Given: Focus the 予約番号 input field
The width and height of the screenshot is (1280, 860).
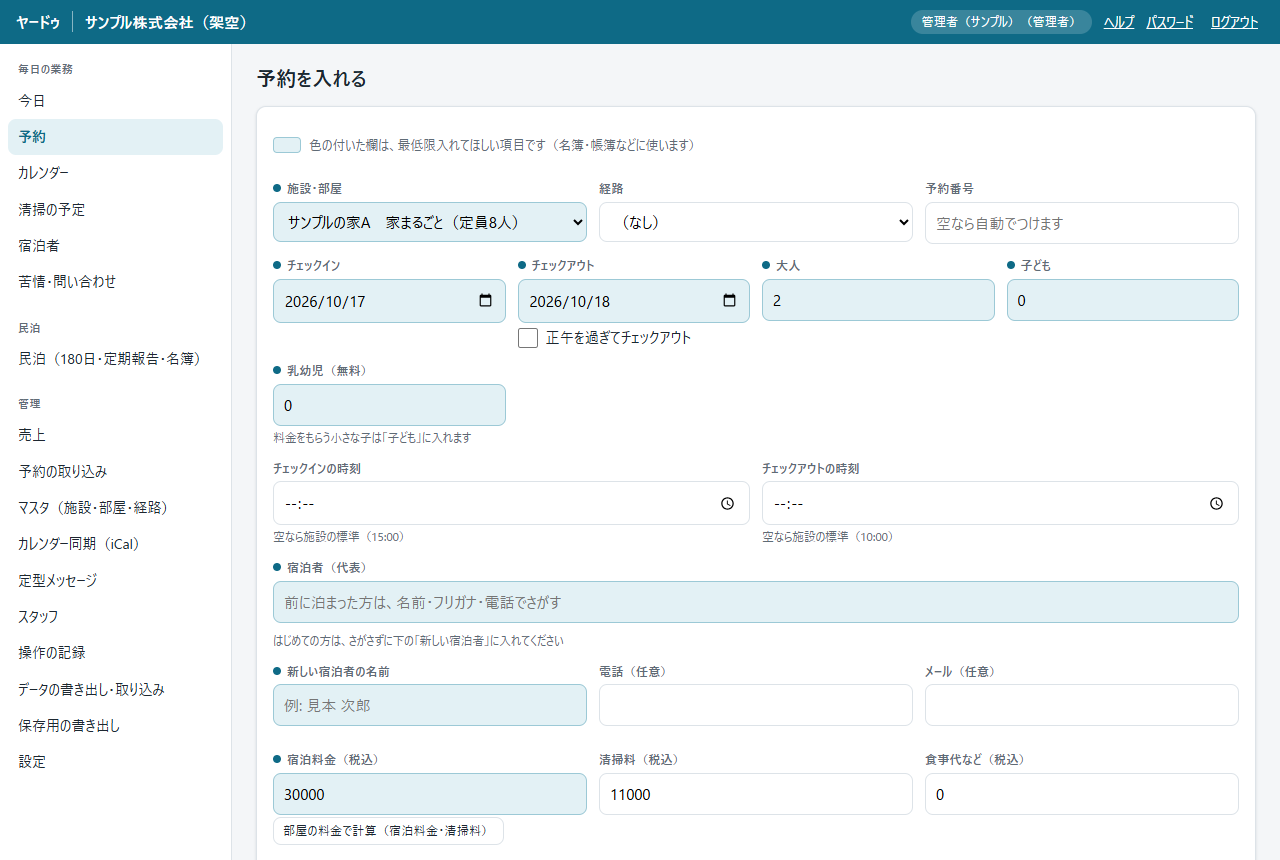Looking at the screenshot, I should point(1082,223).
